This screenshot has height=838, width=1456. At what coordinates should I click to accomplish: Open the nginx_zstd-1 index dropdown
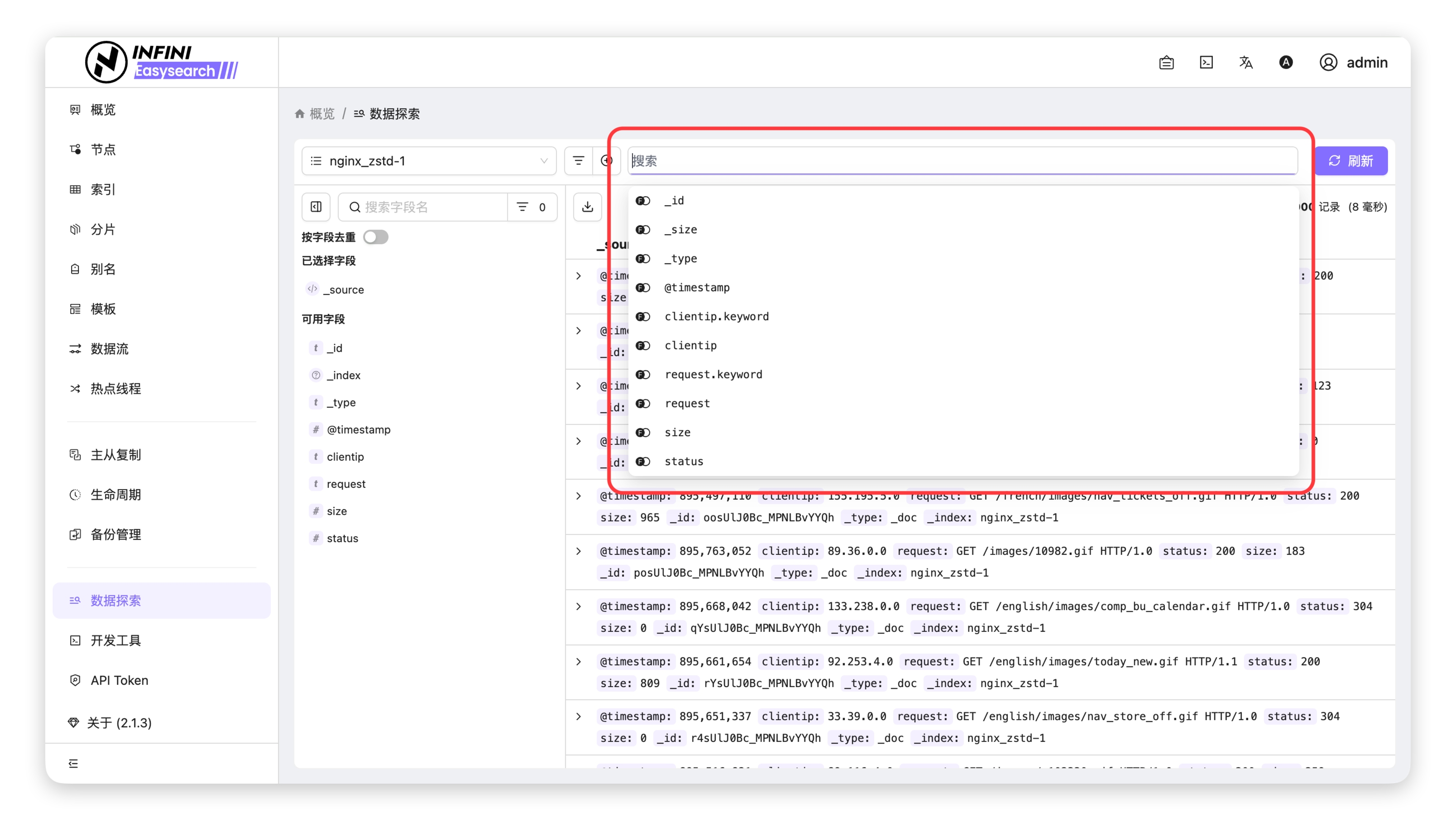pyautogui.click(x=429, y=161)
